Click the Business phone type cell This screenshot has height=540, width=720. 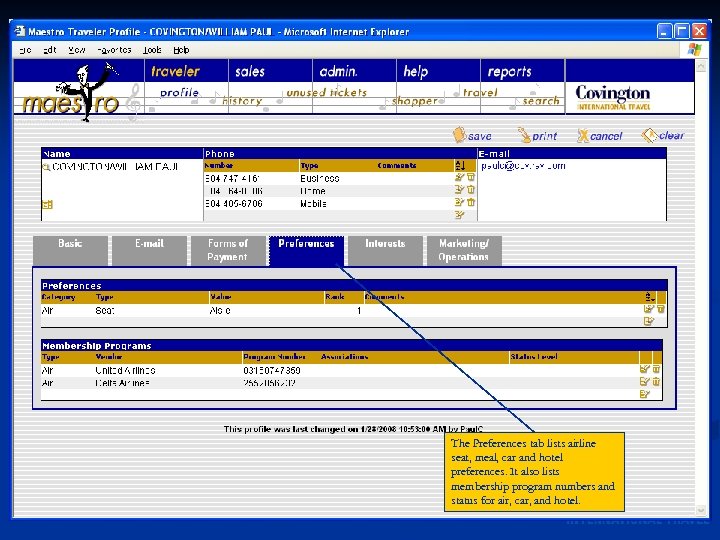pyautogui.click(x=320, y=178)
